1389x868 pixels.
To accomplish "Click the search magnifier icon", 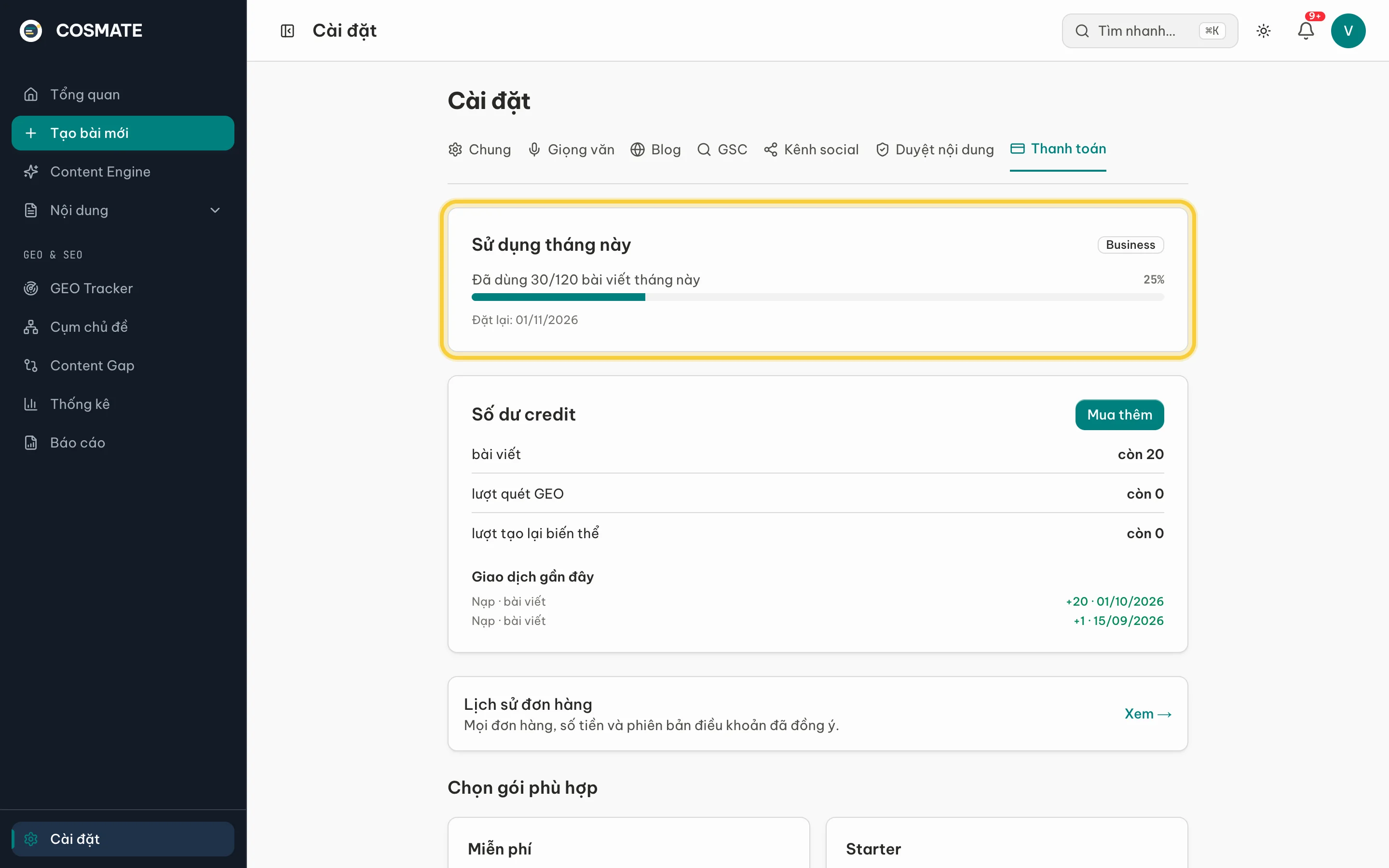I will (1082, 30).
